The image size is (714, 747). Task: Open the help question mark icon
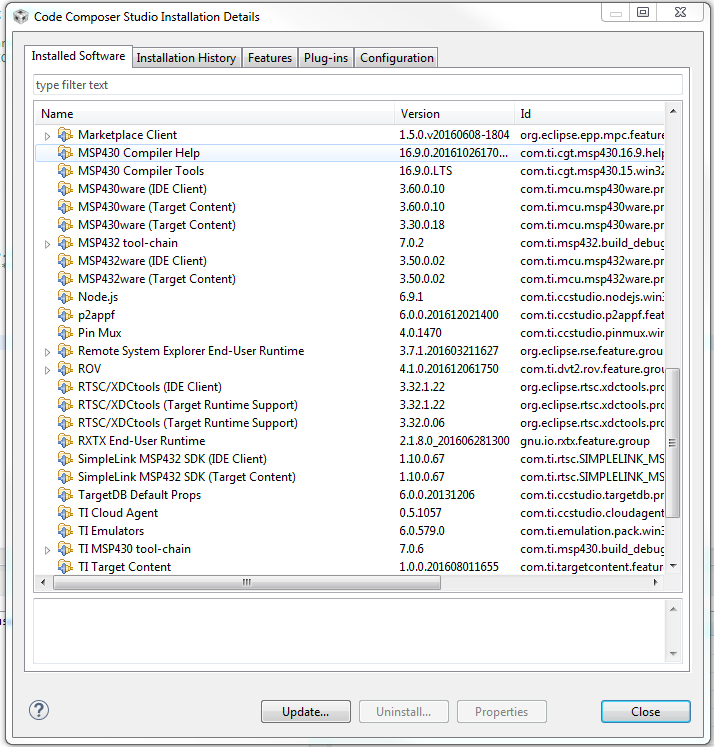coord(39,710)
